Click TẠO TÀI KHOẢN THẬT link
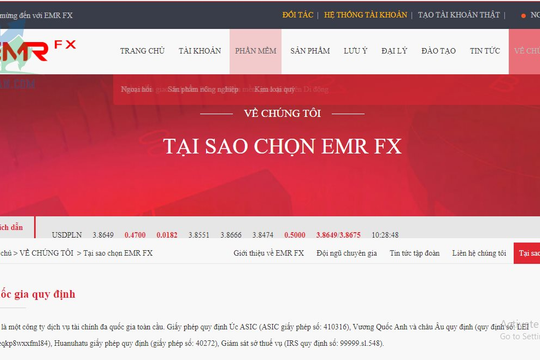The image size is (540, 360). coord(459,15)
